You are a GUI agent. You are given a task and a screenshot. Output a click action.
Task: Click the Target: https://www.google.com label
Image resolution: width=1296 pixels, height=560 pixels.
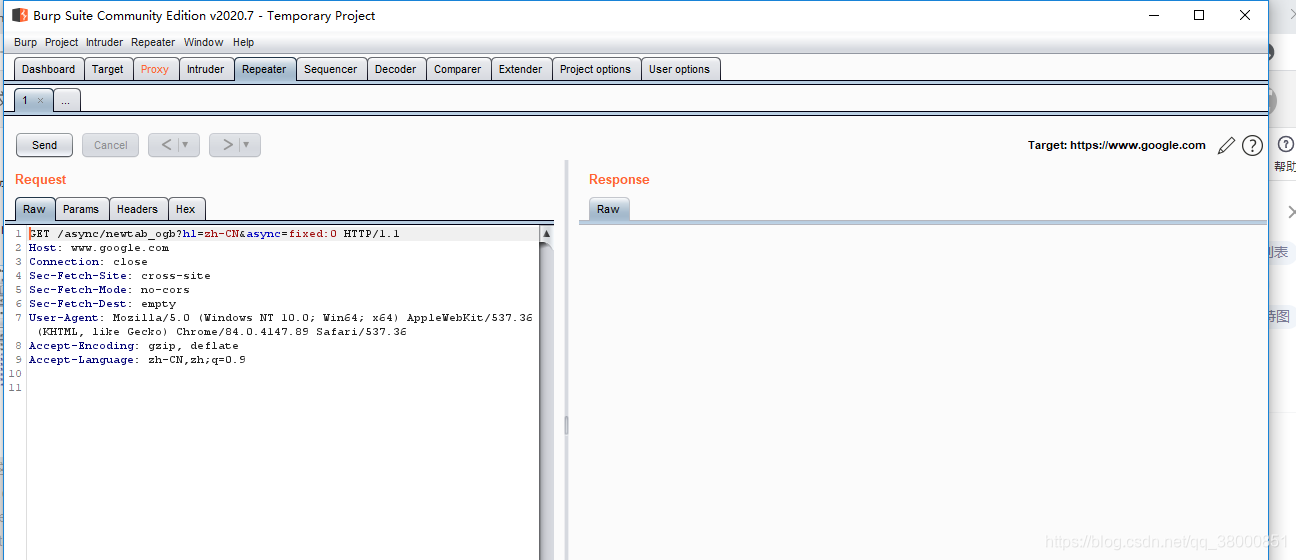(x=1117, y=145)
